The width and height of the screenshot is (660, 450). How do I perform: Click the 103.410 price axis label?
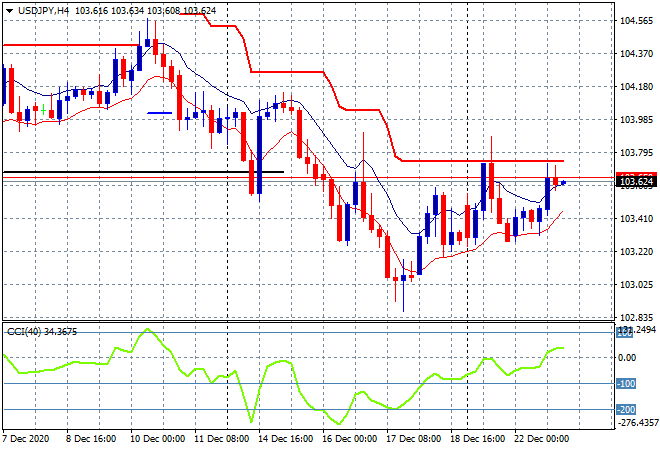click(636, 218)
